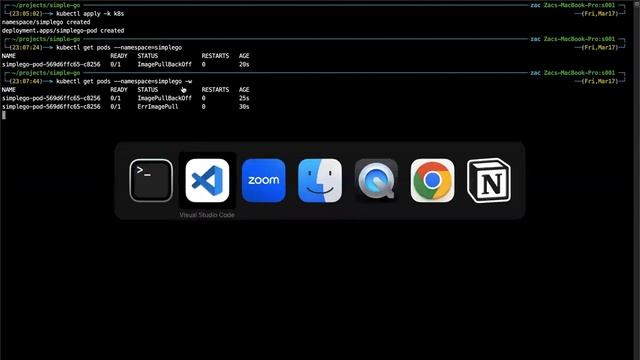The image size is (640, 360).
Task: Click the ErrImagePull status text
Action: 158,107
